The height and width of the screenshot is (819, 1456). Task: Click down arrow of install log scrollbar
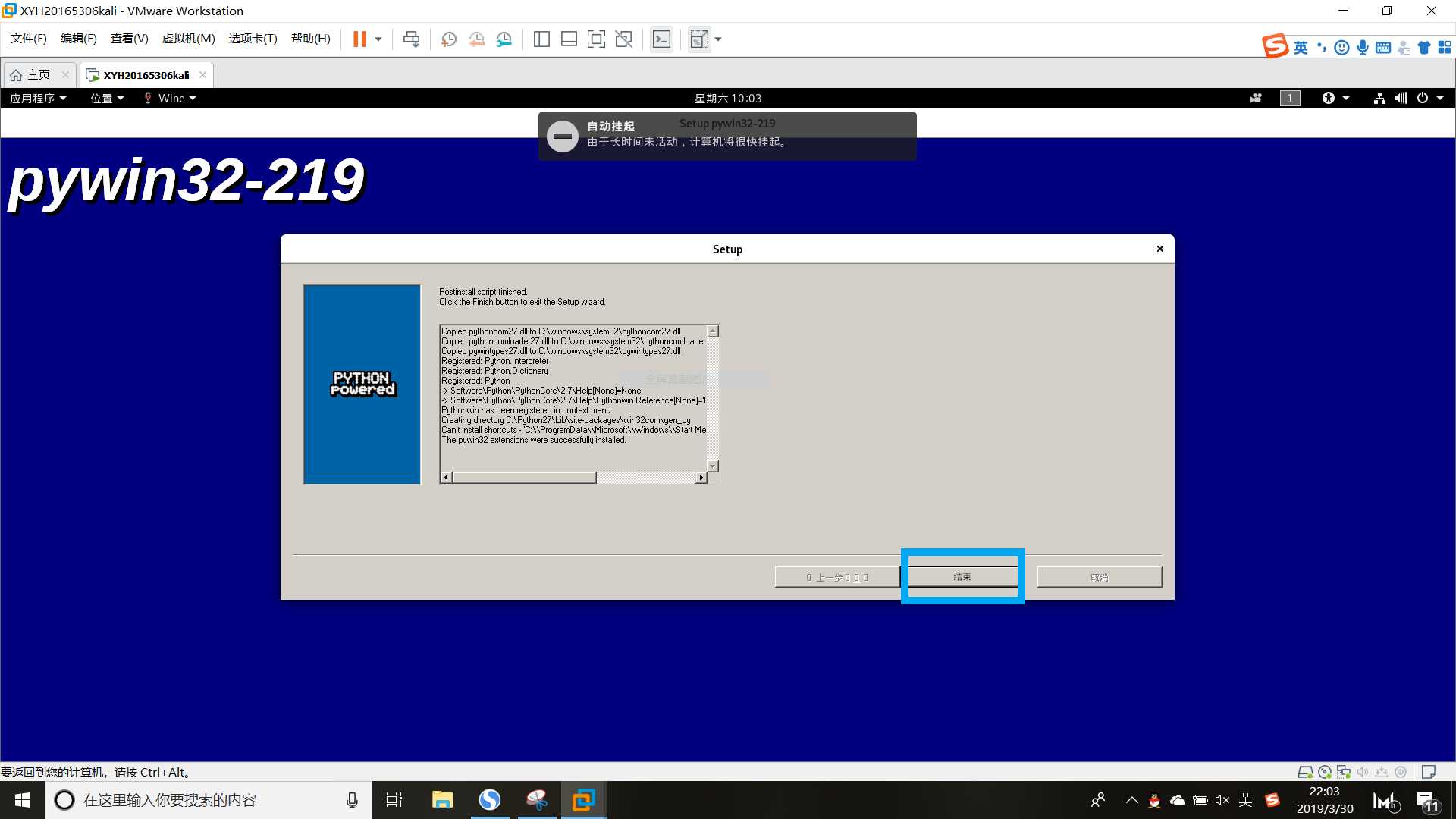click(x=713, y=466)
